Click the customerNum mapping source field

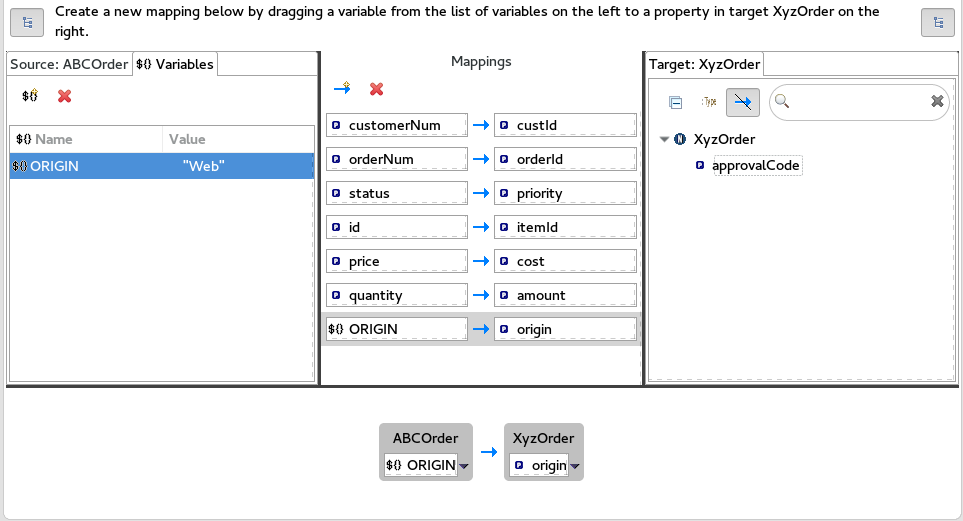397,125
